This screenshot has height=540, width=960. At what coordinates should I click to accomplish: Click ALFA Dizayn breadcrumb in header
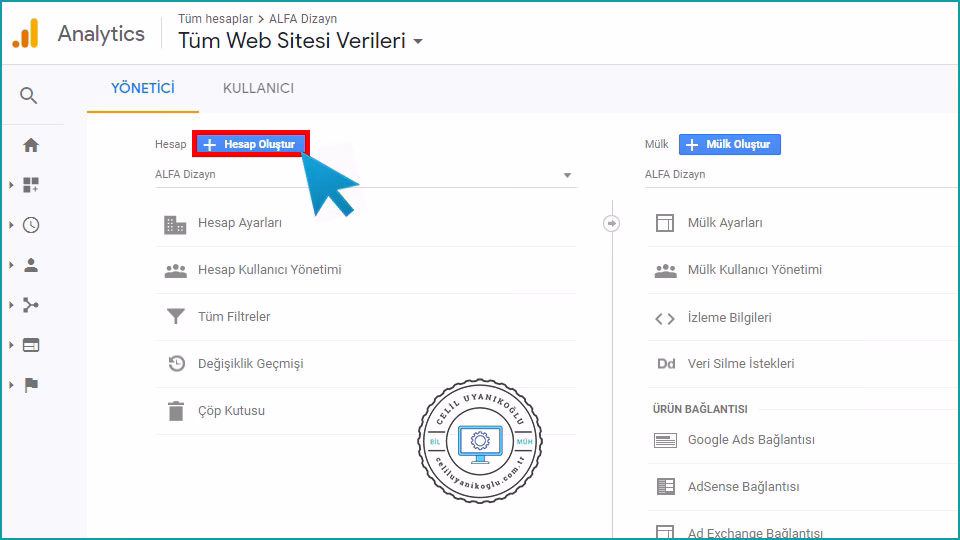click(x=303, y=19)
